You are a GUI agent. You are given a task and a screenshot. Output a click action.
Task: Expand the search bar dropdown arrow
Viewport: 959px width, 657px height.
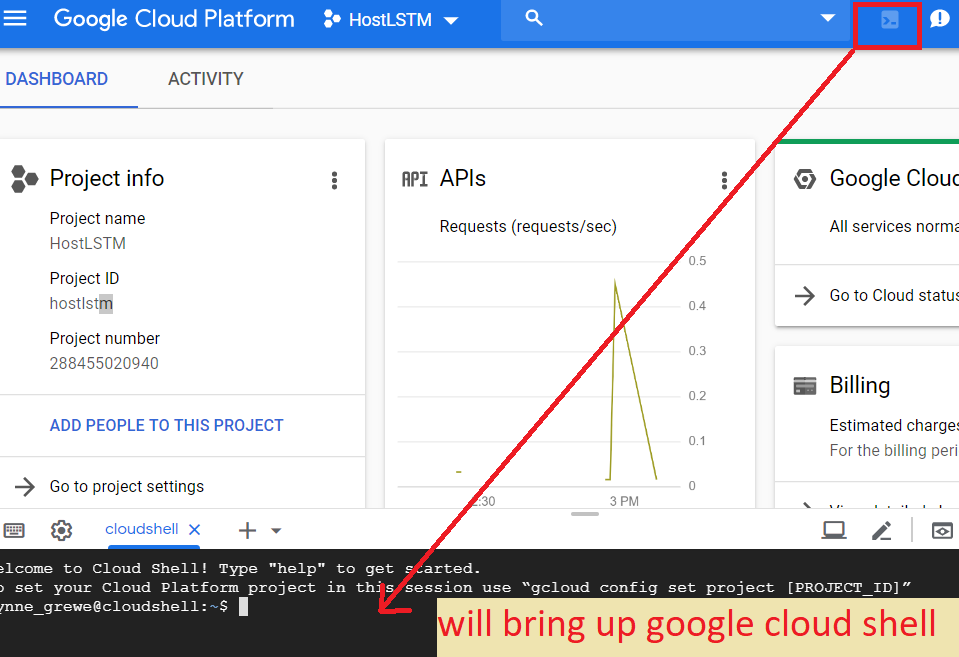click(827, 19)
